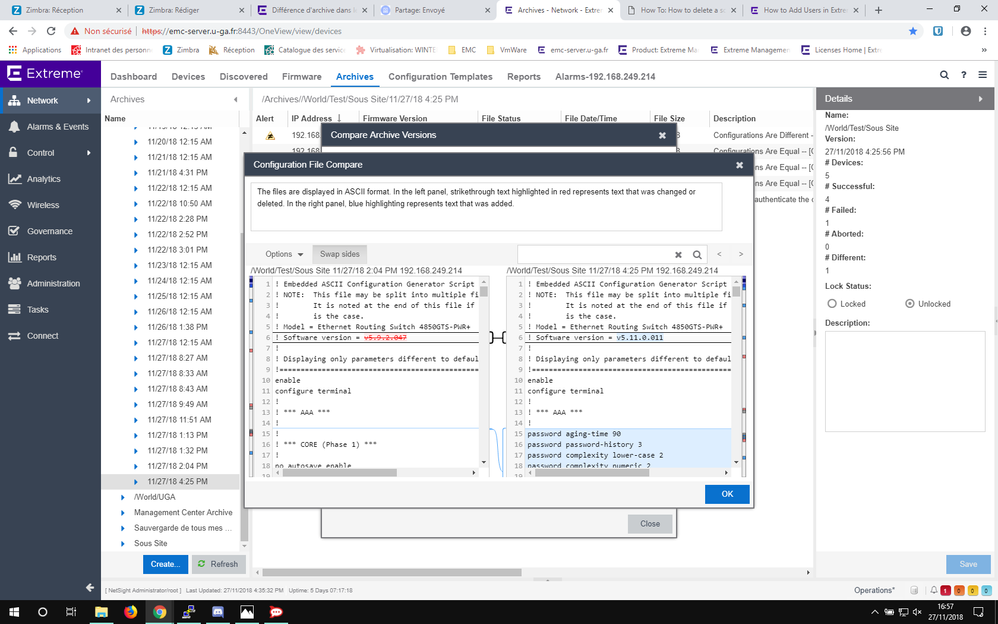Clear the compare search field with X icon
998x624 pixels.
tap(679, 255)
